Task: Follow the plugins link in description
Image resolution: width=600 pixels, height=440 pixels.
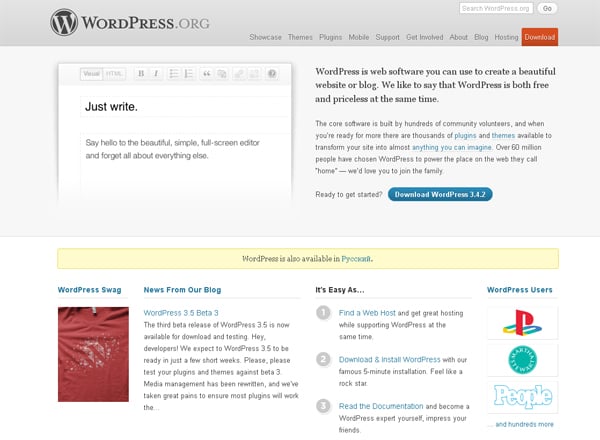Action: click(x=465, y=135)
